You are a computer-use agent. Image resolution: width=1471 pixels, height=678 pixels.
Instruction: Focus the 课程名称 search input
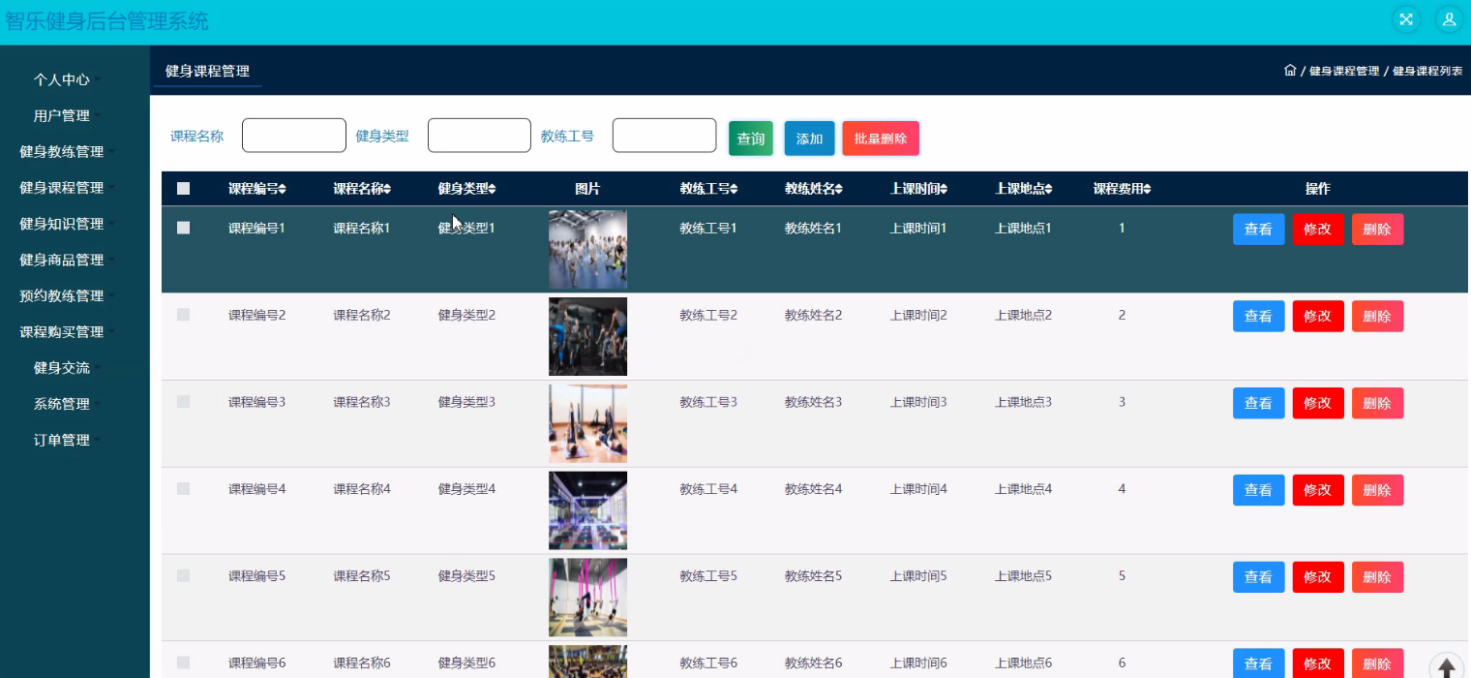pos(294,135)
